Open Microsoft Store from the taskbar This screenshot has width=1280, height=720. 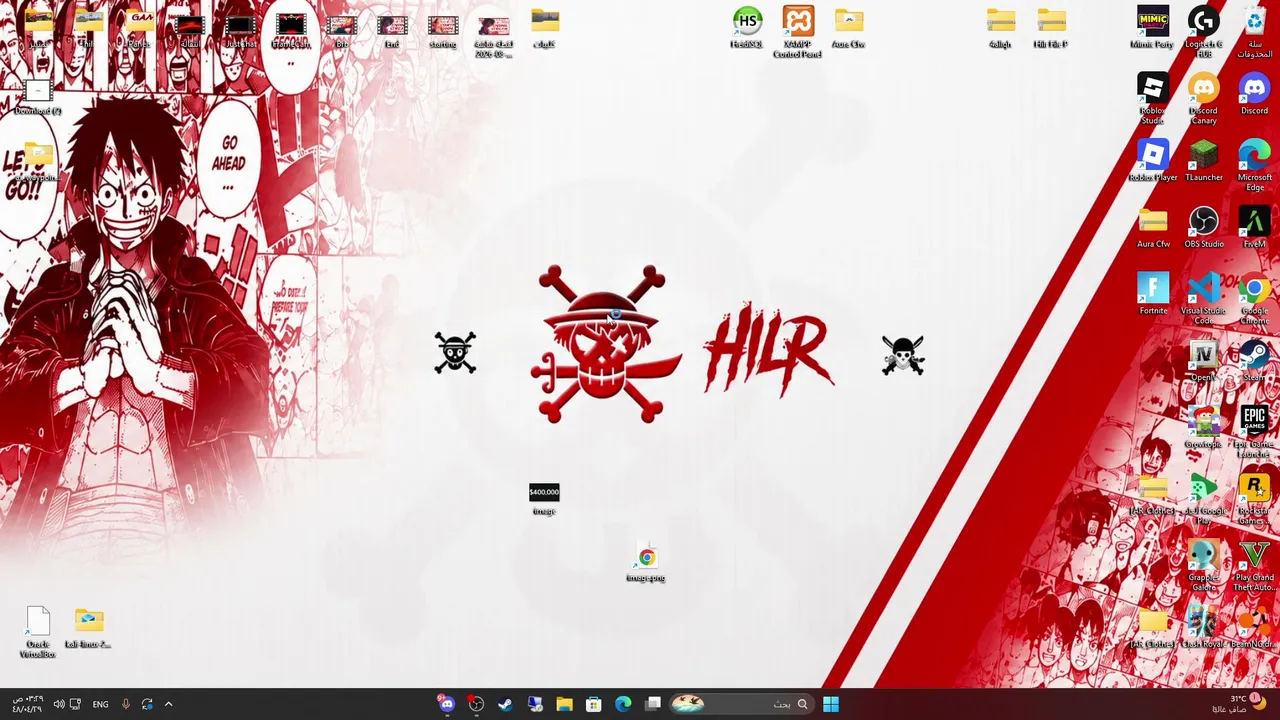(x=593, y=704)
